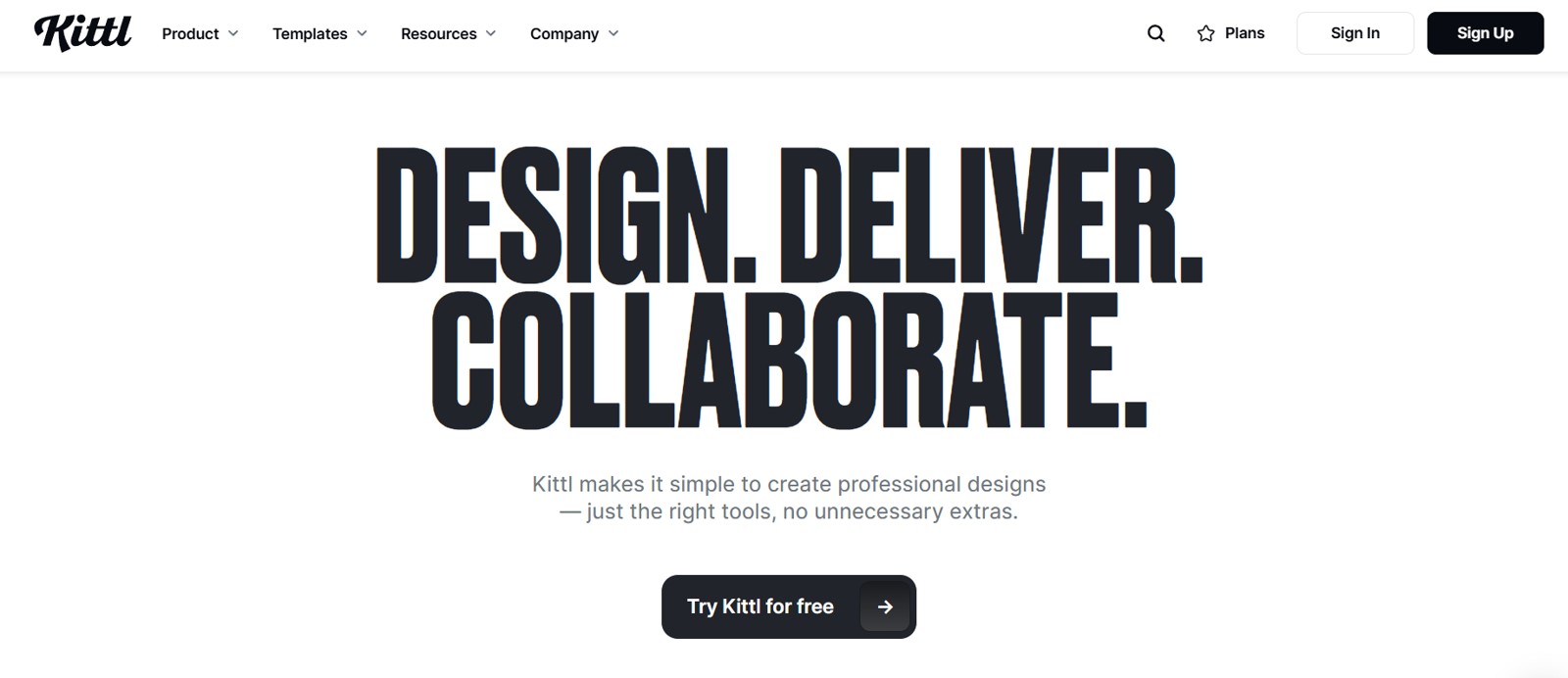The image size is (1568, 678).
Task: Click the star icon beside Plans
Action: click(1205, 33)
